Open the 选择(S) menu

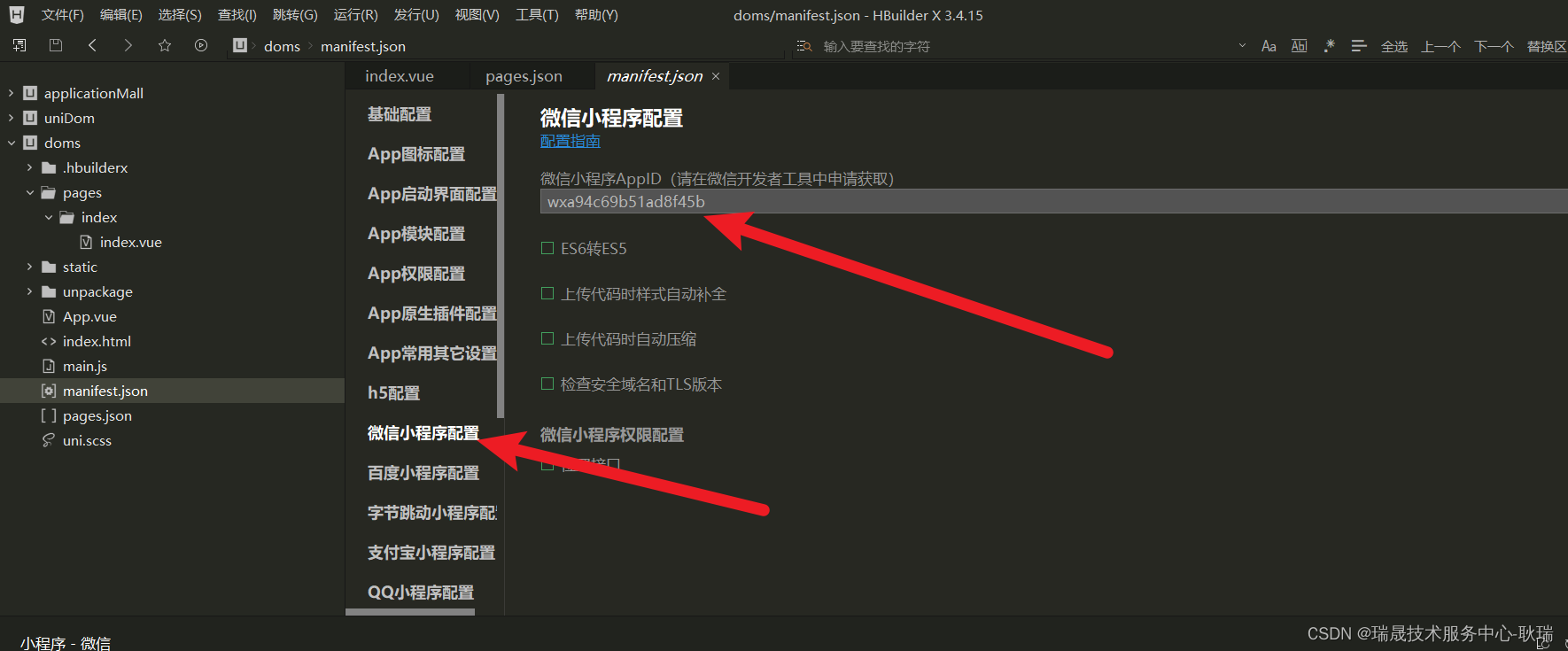tap(180, 15)
